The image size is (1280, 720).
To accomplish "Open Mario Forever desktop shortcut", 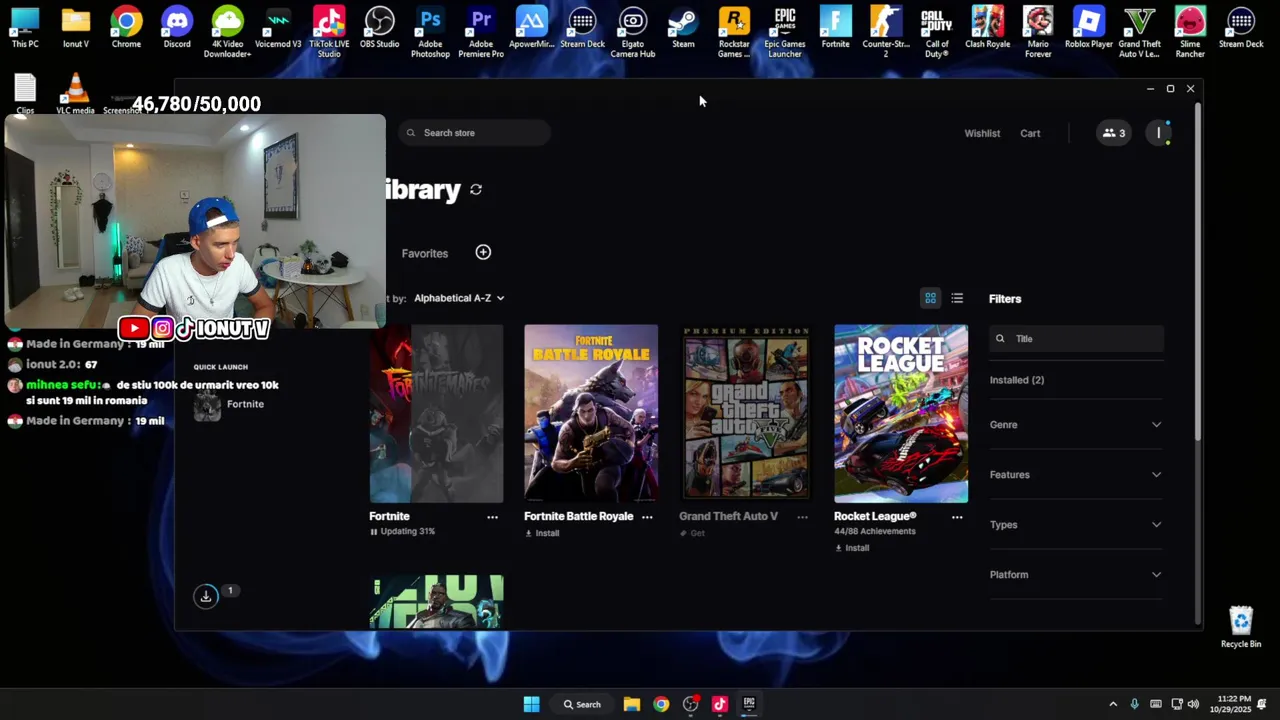I will (1038, 32).
